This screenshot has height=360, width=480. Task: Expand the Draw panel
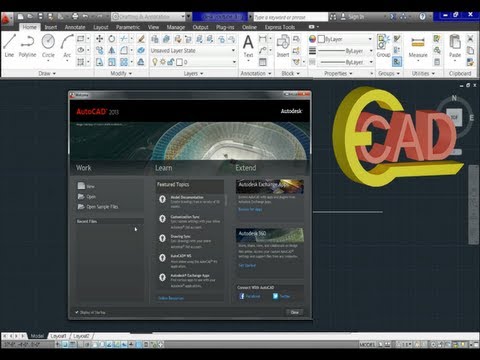[x=47, y=73]
